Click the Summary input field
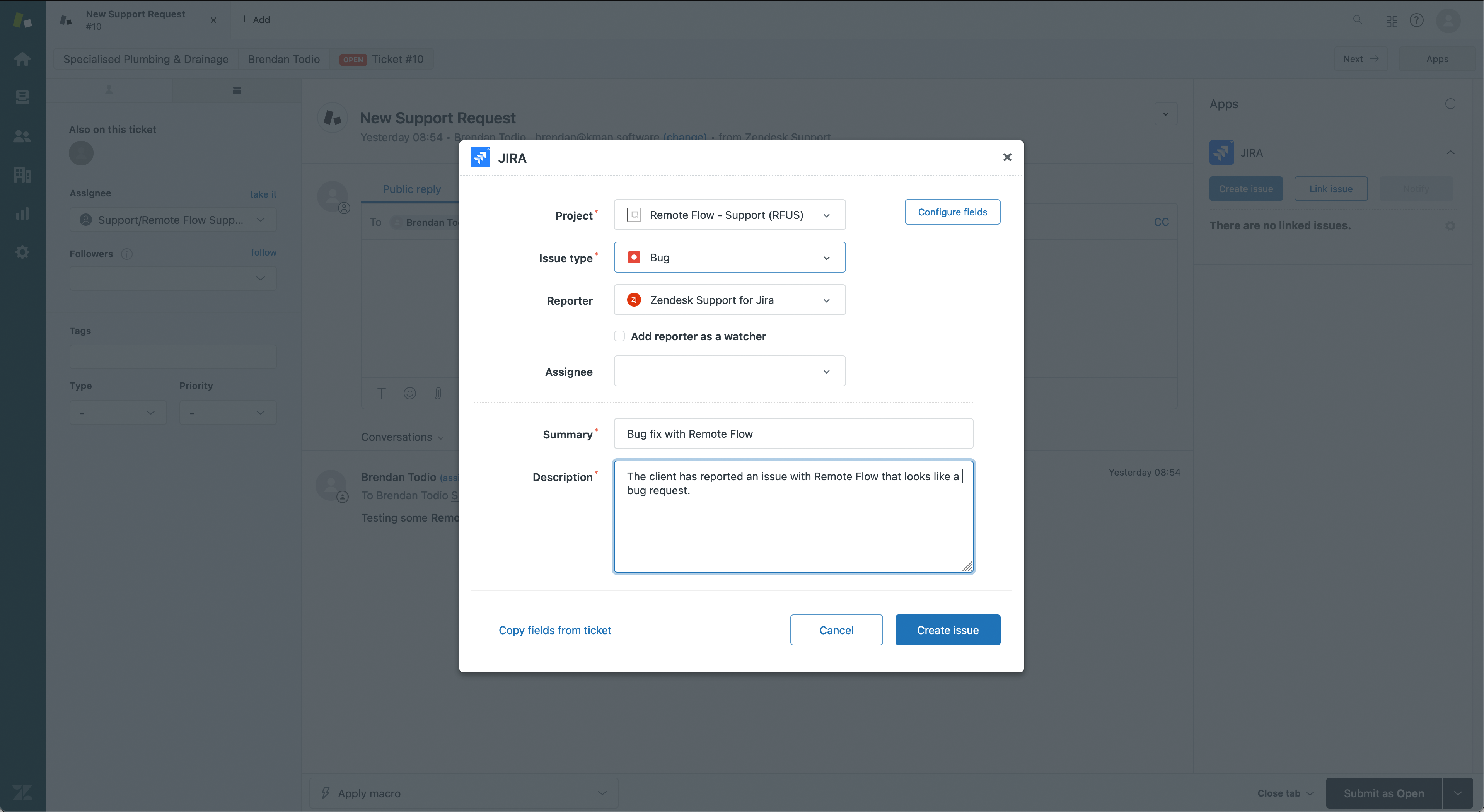 coord(793,434)
